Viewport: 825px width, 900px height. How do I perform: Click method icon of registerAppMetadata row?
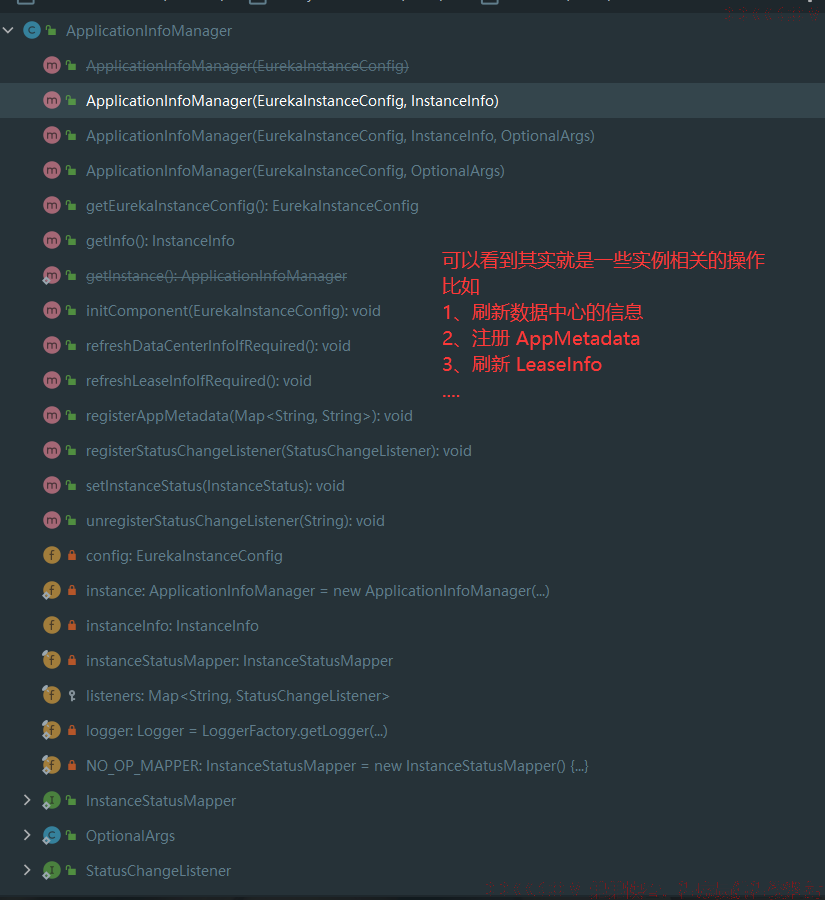[52, 416]
